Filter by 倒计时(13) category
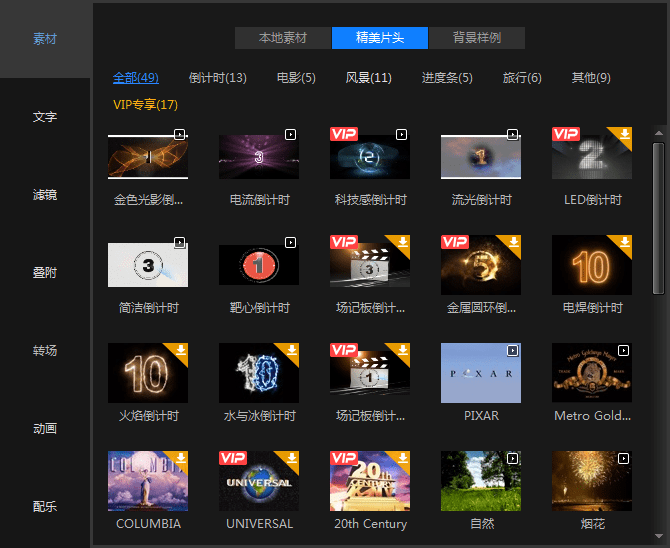The height and width of the screenshot is (548, 670). click(217, 78)
